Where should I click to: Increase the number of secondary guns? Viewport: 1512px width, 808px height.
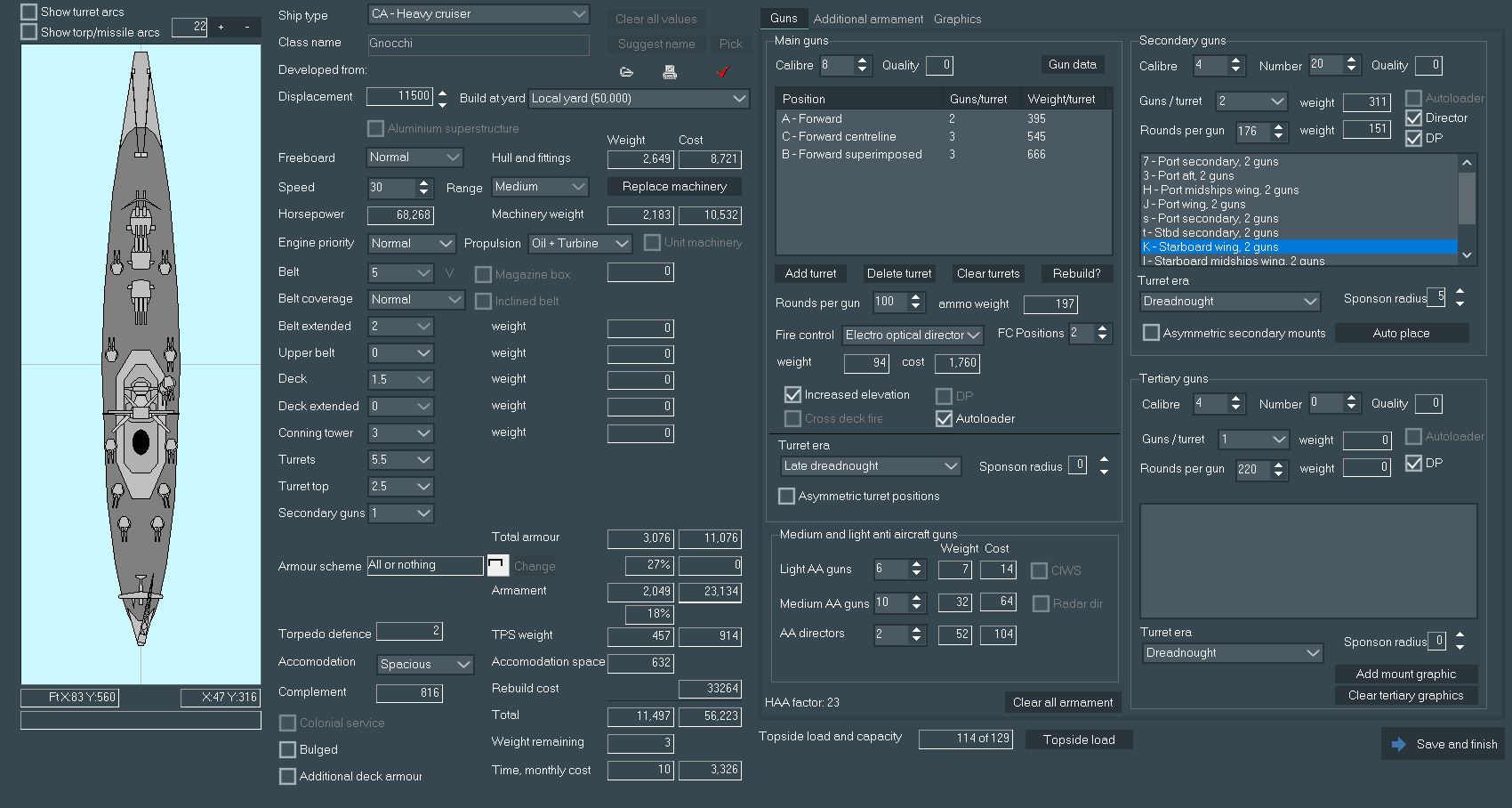coord(1351,61)
